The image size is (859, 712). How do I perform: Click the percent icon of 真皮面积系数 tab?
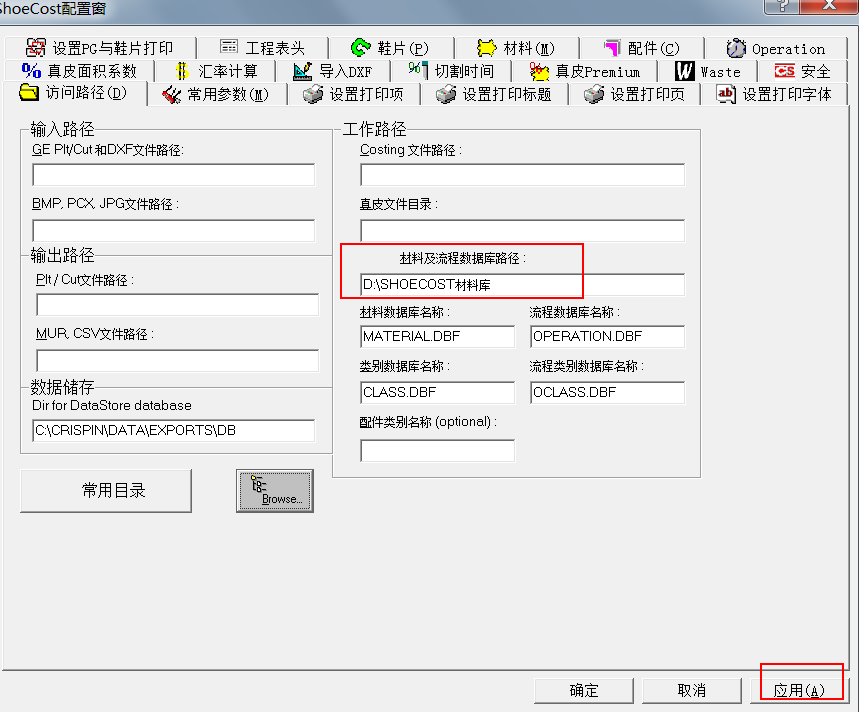pyautogui.click(x=31, y=71)
